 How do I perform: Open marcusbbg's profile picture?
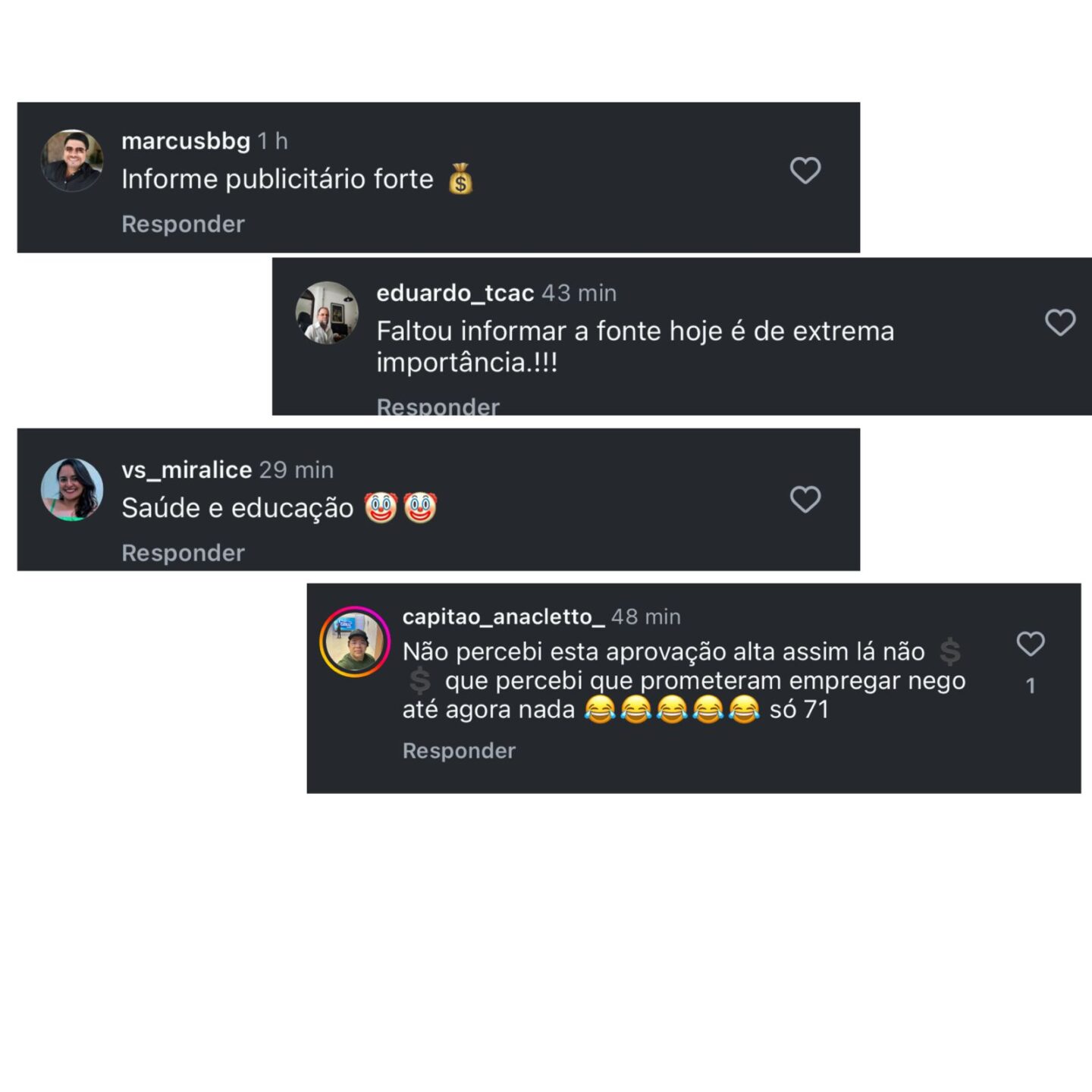[72, 161]
